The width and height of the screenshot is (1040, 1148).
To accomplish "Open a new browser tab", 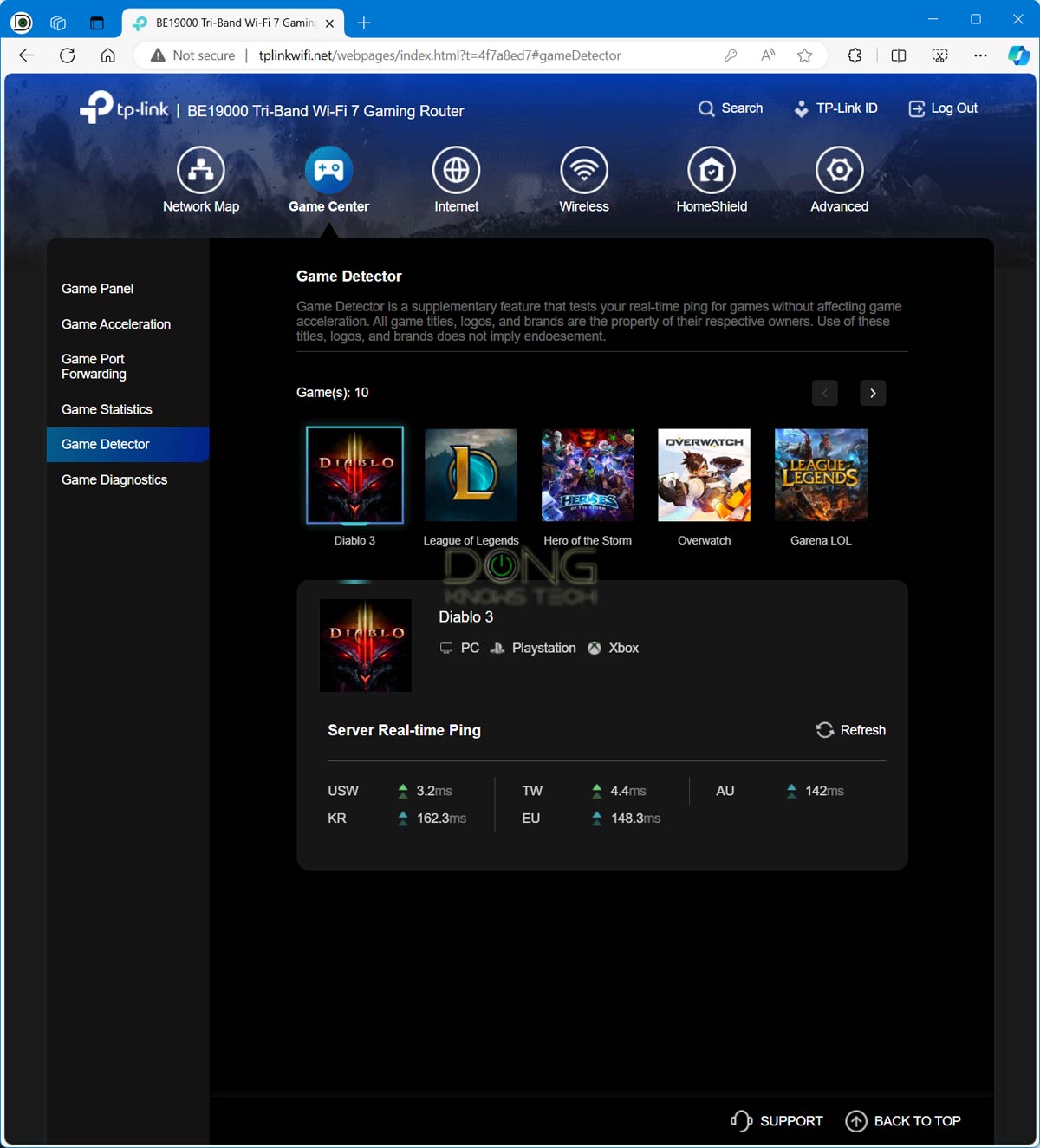I will (364, 23).
